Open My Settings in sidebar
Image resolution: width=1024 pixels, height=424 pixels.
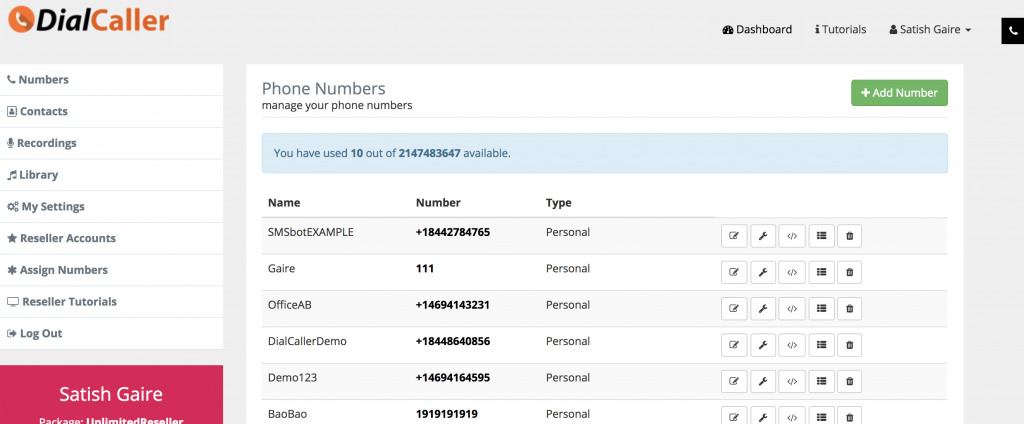(x=112, y=206)
